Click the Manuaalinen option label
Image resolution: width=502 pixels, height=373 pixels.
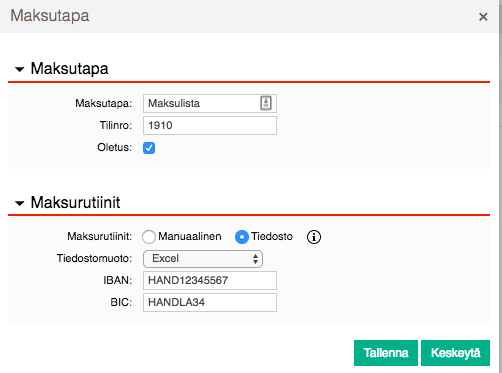[190, 236]
